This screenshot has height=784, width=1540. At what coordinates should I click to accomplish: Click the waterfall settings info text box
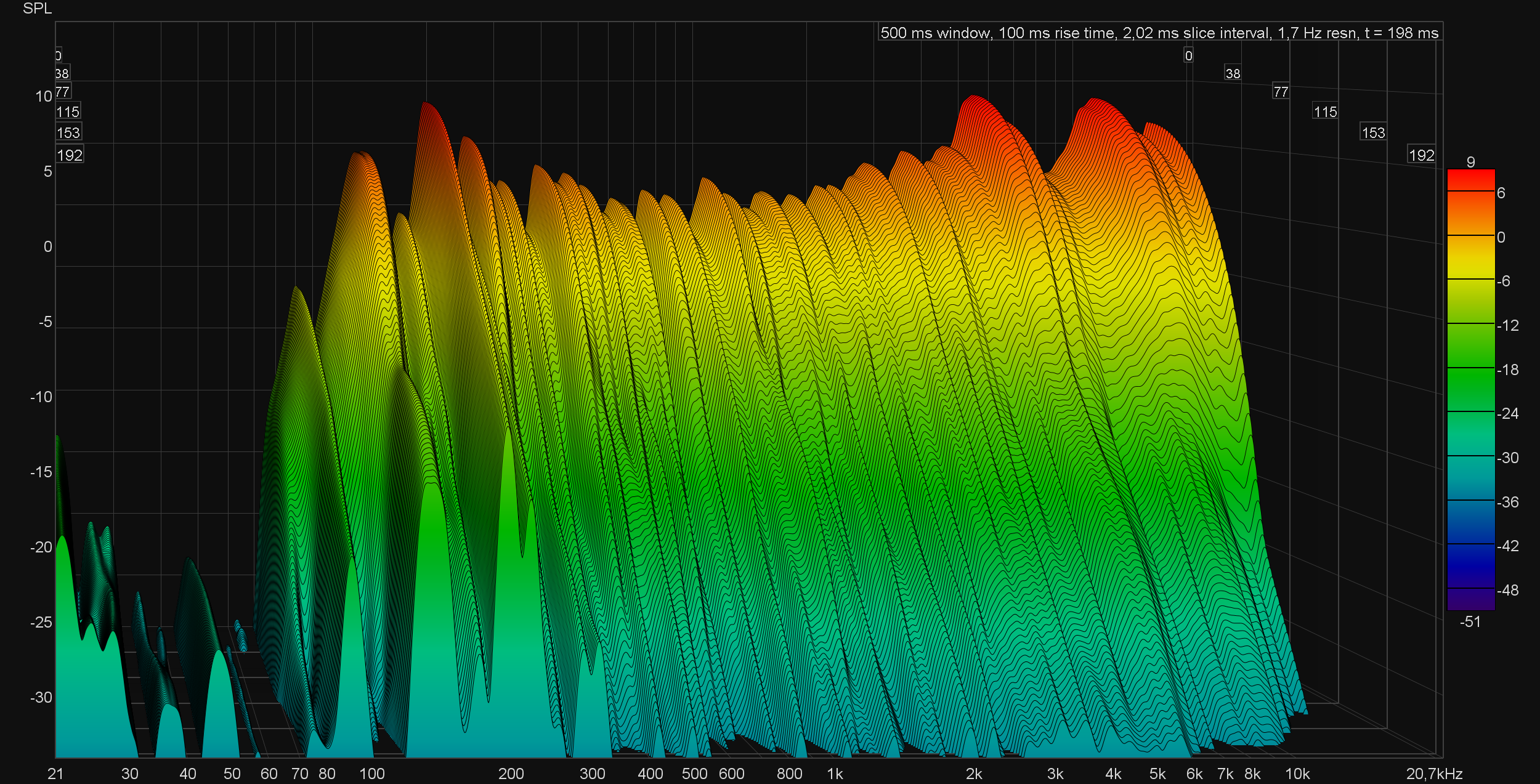1159,33
